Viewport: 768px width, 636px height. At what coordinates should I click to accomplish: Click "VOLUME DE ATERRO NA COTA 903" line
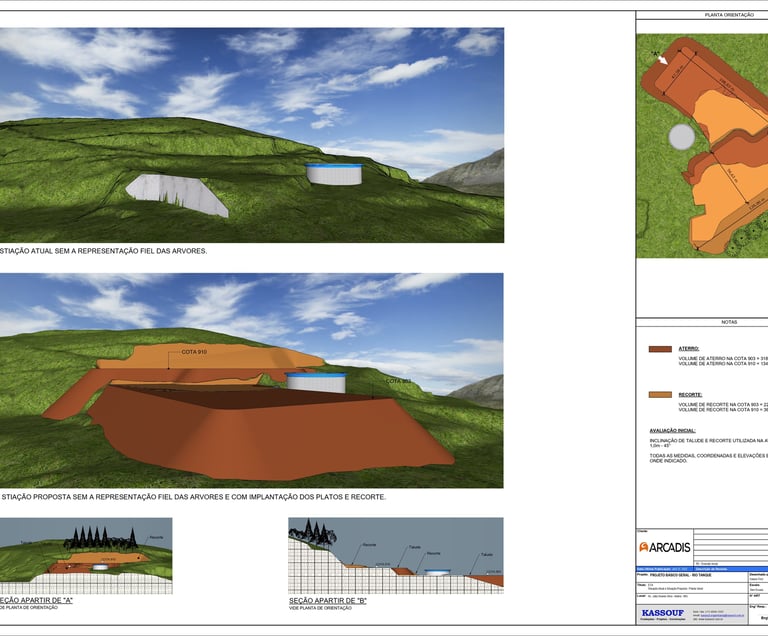click(723, 359)
